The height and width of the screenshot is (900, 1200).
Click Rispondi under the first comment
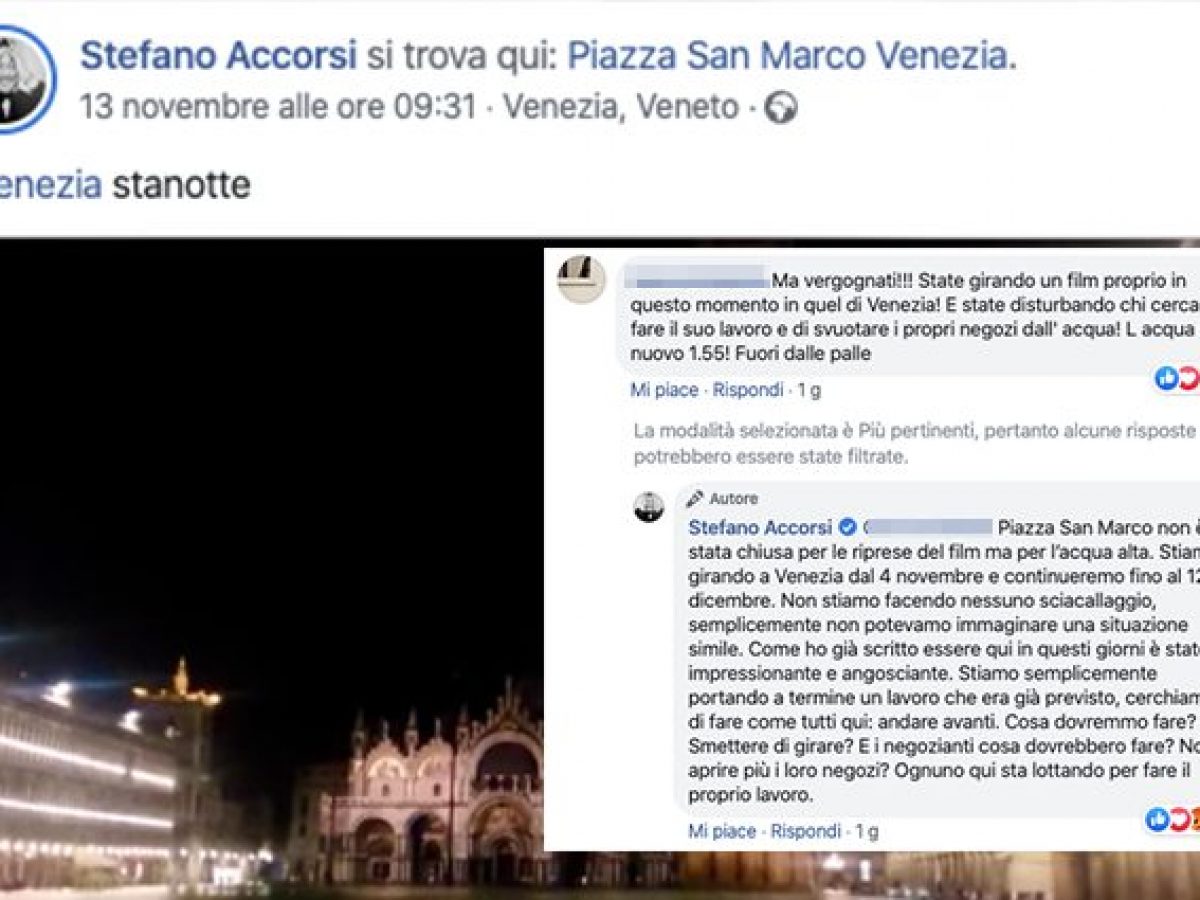pyautogui.click(x=748, y=390)
